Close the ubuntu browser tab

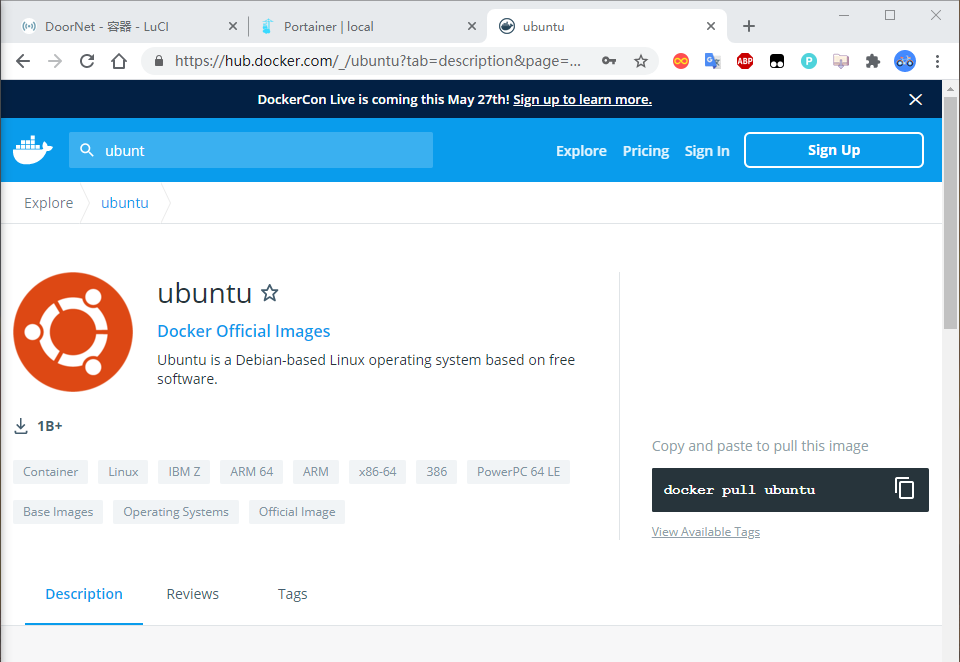[710, 26]
